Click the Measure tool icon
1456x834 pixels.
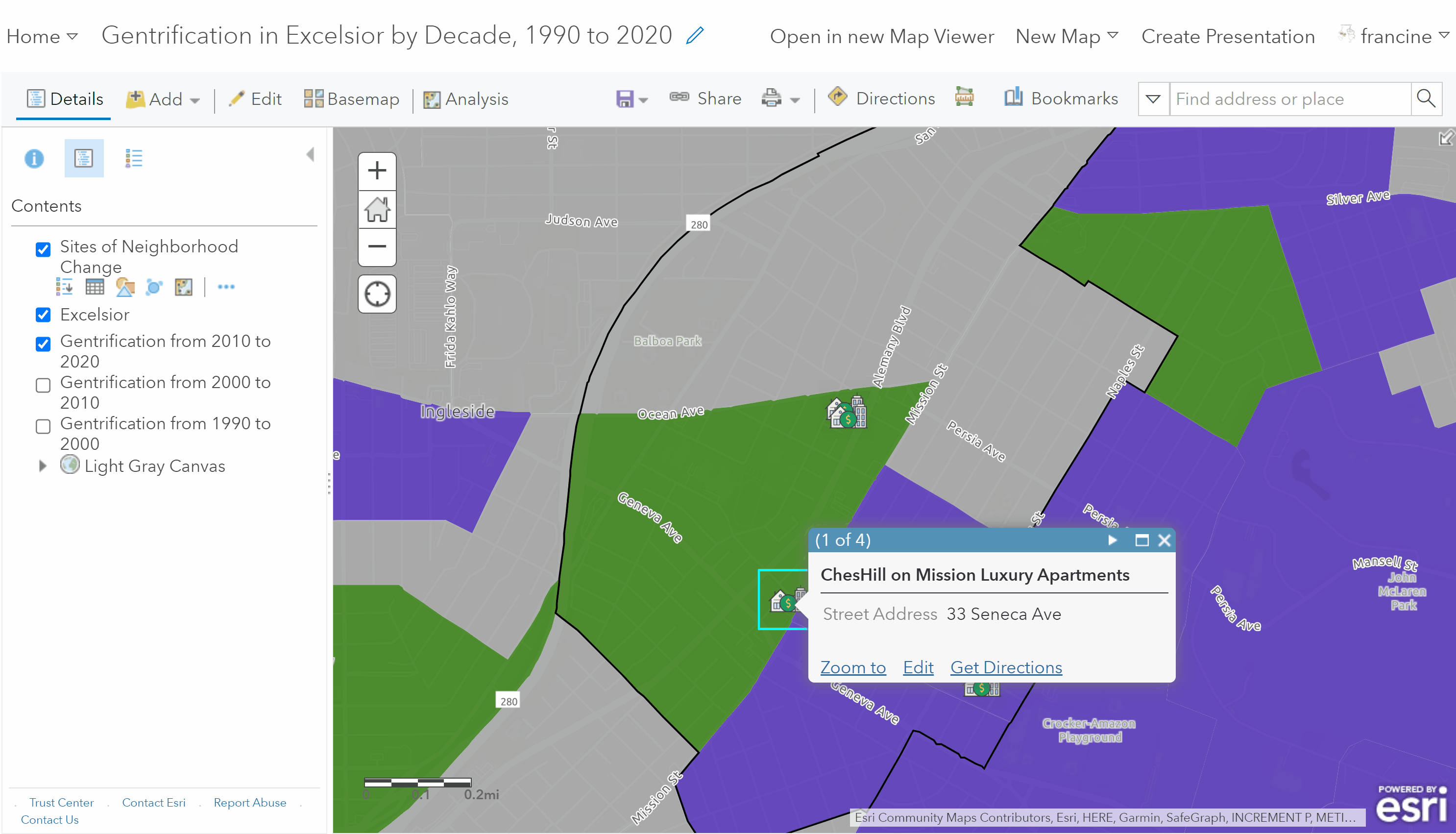click(964, 98)
